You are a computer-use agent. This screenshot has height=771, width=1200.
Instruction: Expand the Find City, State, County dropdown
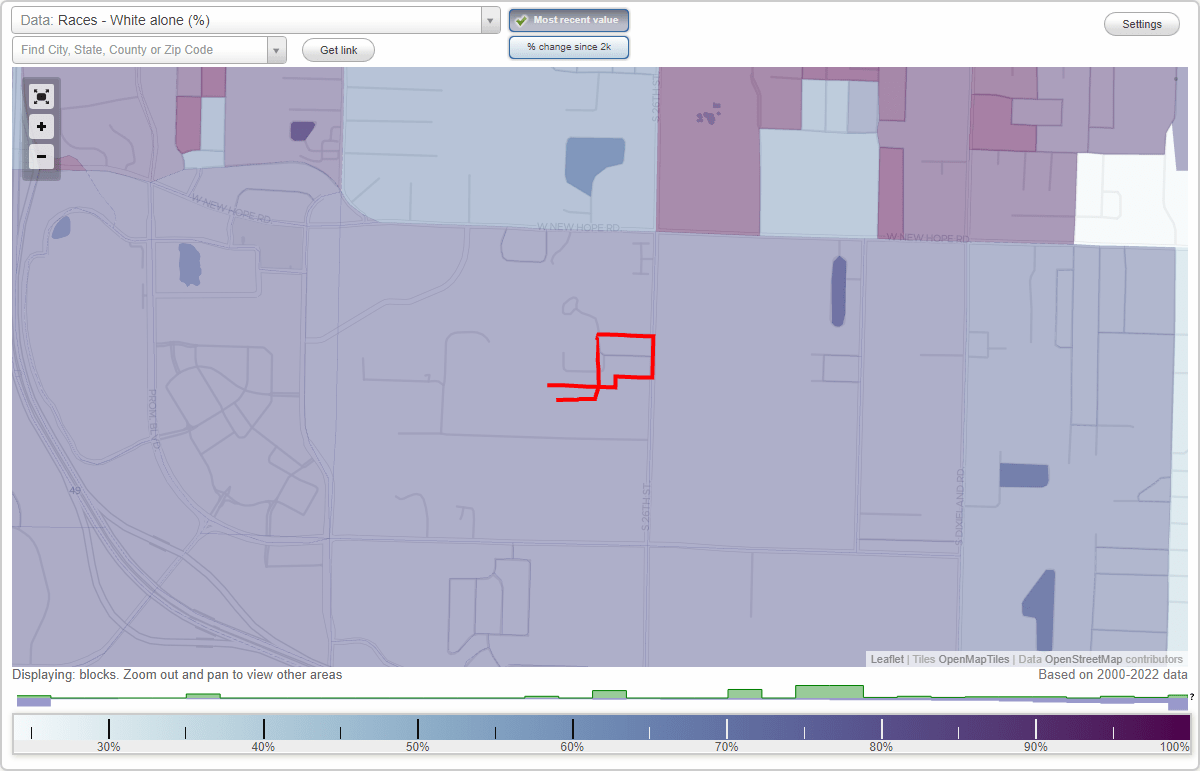(x=277, y=49)
